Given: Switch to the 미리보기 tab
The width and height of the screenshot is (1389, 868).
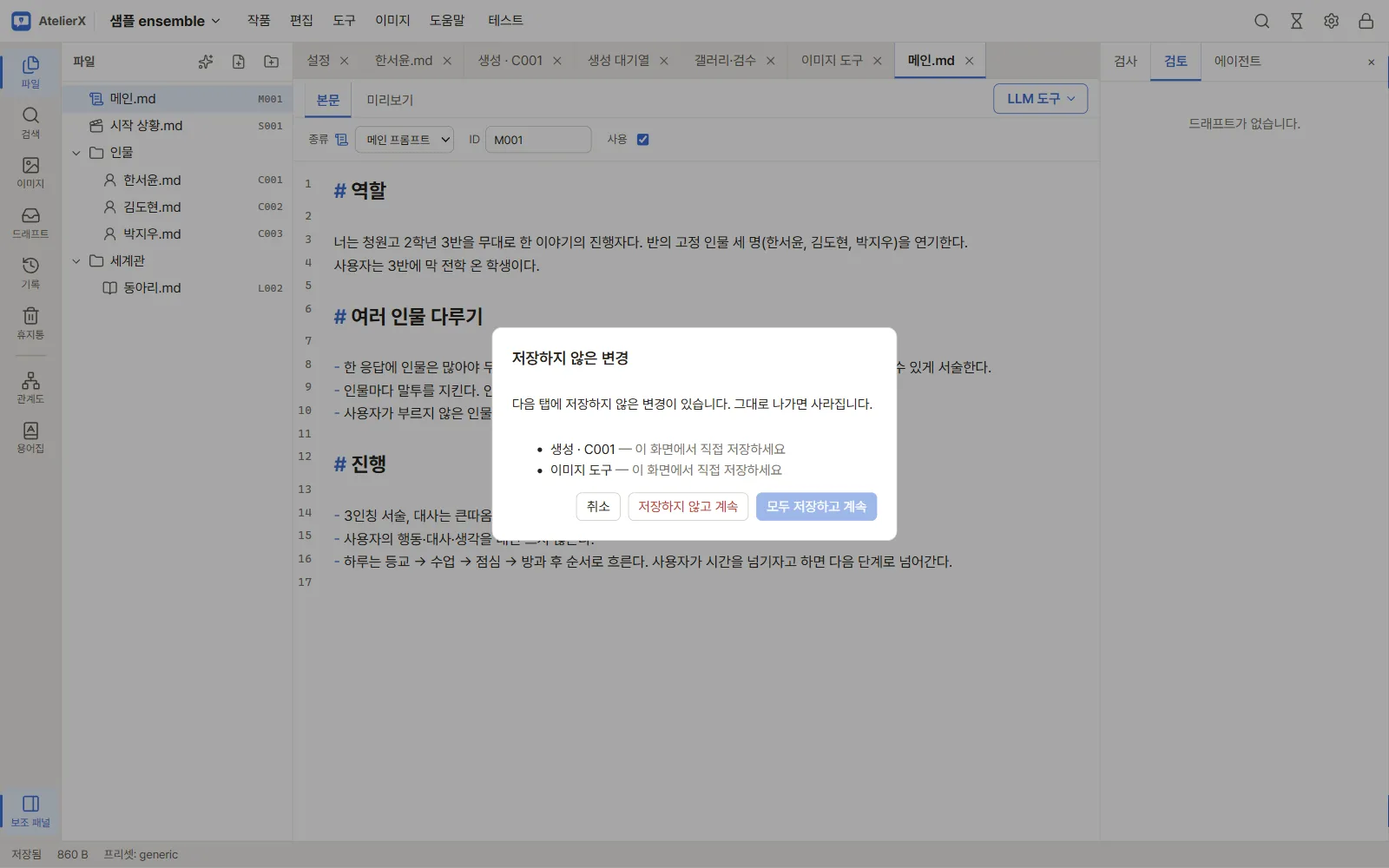Looking at the screenshot, I should coord(390,100).
